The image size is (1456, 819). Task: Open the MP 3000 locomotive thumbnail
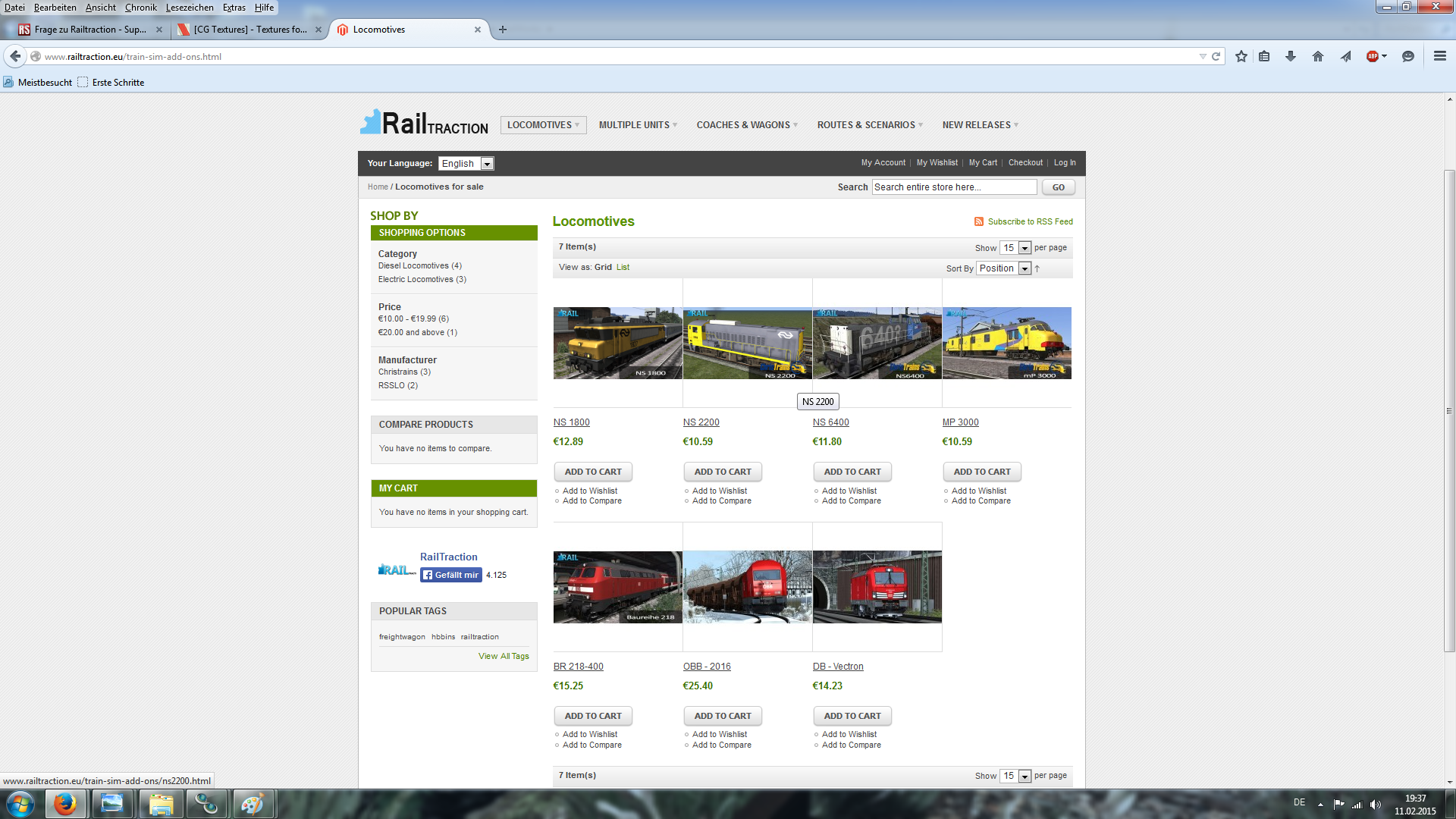[1006, 343]
